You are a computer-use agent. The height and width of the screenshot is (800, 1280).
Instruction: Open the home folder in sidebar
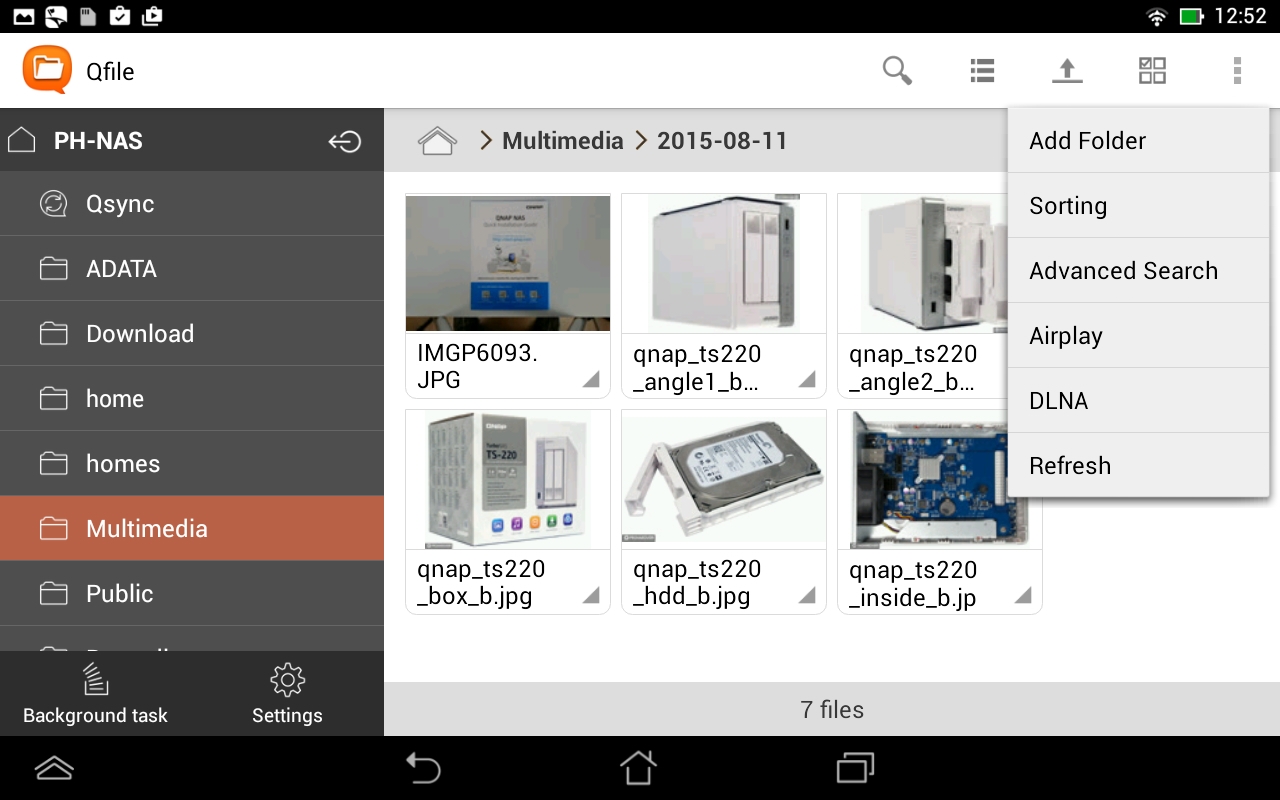point(192,399)
